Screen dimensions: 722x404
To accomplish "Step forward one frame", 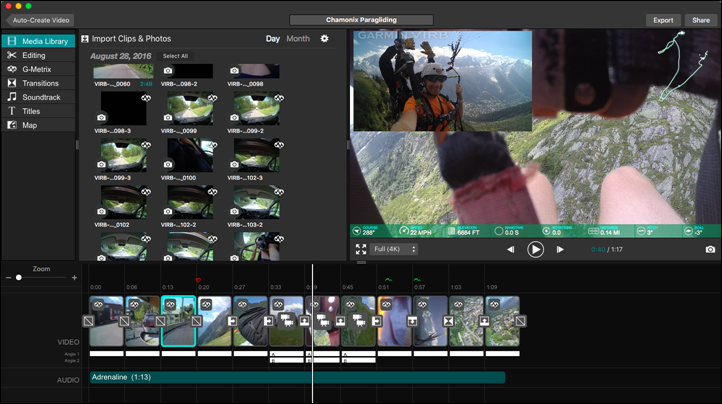I will point(560,249).
